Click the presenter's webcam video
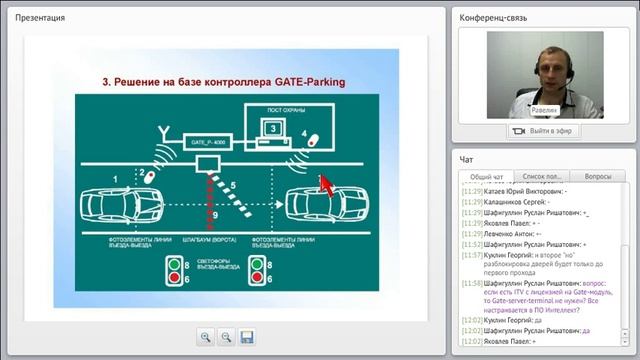Screen dimensions: 640x360 (545, 75)
